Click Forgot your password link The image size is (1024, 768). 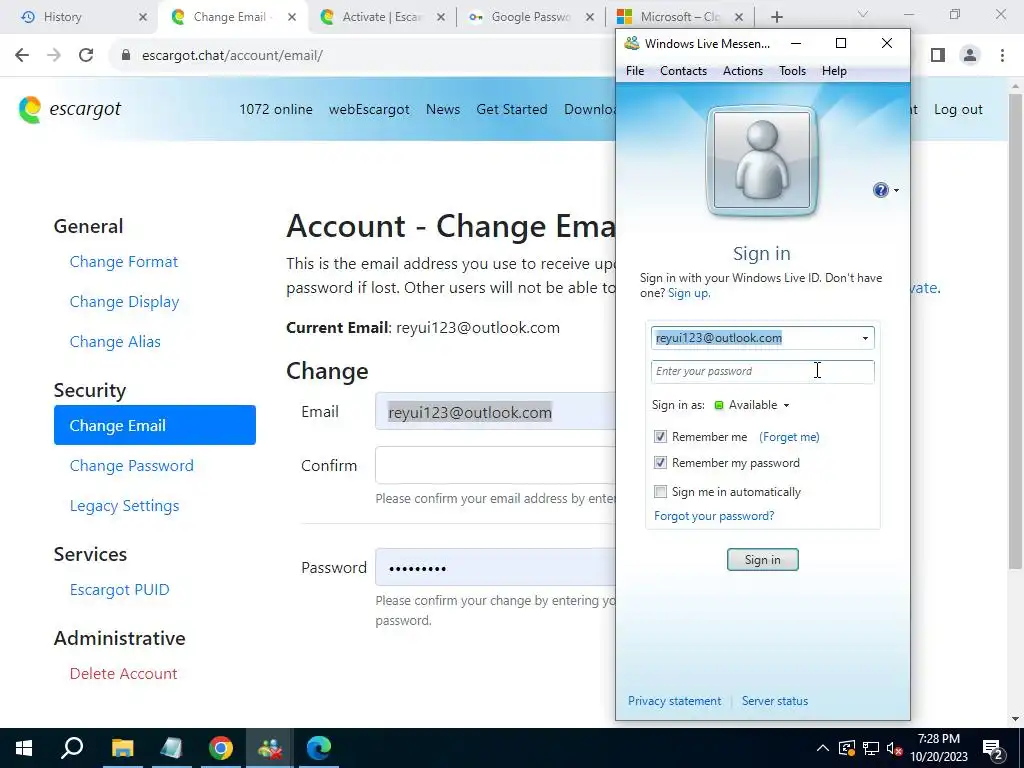pyautogui.click(x=714, y=516)
